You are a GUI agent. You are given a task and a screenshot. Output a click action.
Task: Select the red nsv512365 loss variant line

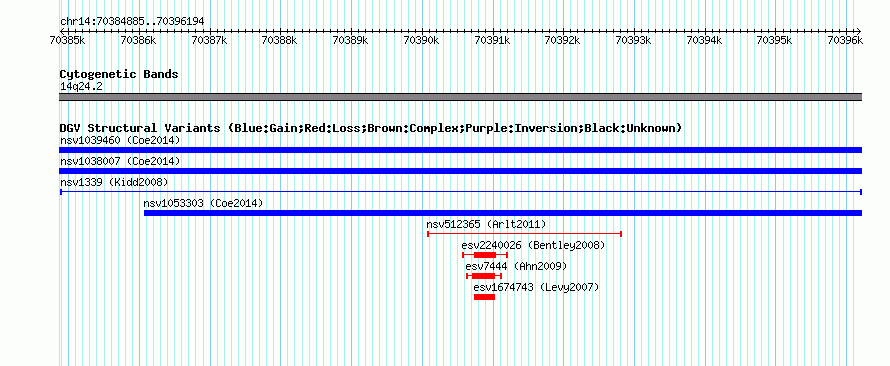[x=524, y=234]
